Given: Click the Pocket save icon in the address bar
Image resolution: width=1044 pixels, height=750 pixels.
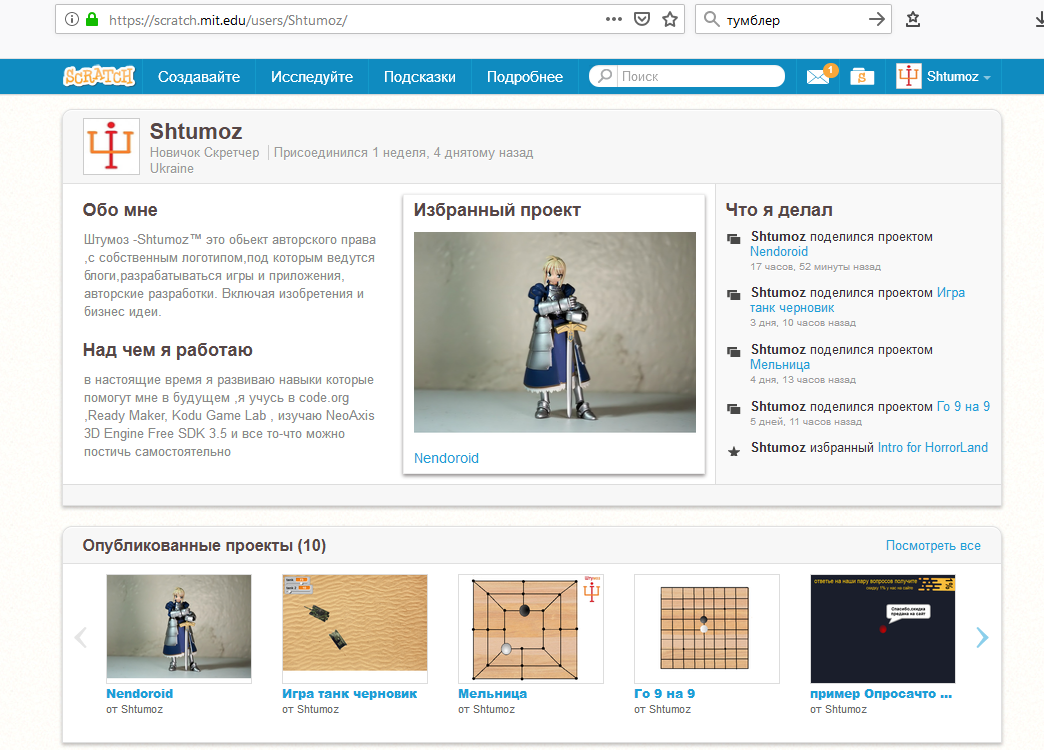Looking at the screenshot, I should pos(642,19).
